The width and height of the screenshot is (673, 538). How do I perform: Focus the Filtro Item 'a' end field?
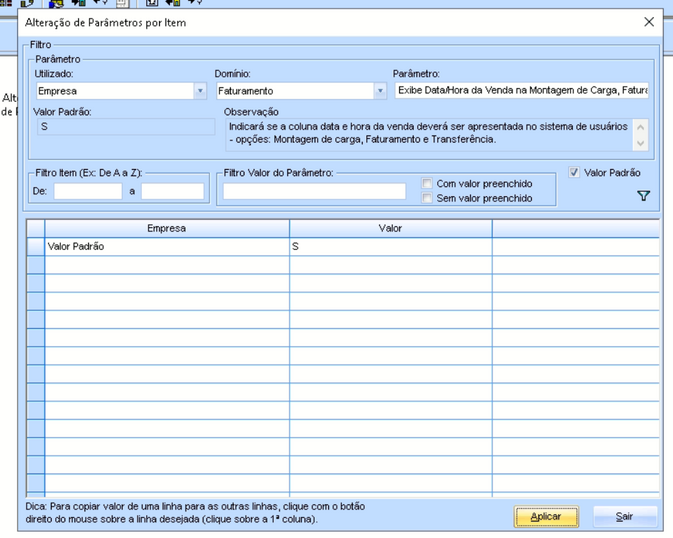click(172, 191)
